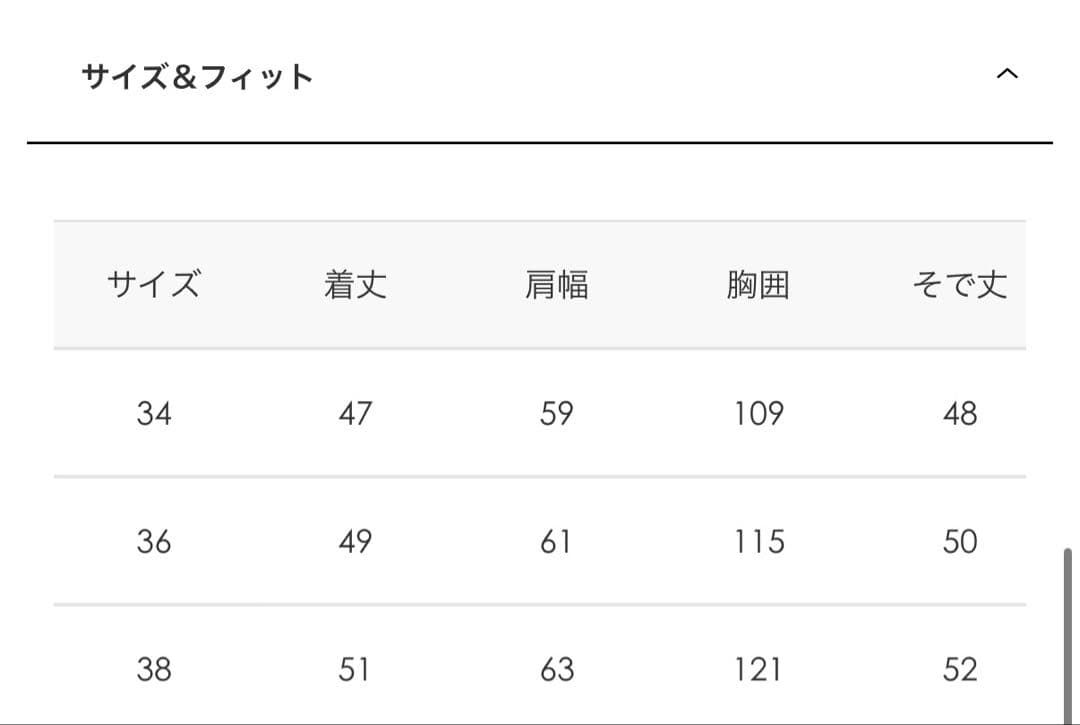Click the そで丈 value 50 cell
Screen dimensions: 1080x725
(959, 541)
